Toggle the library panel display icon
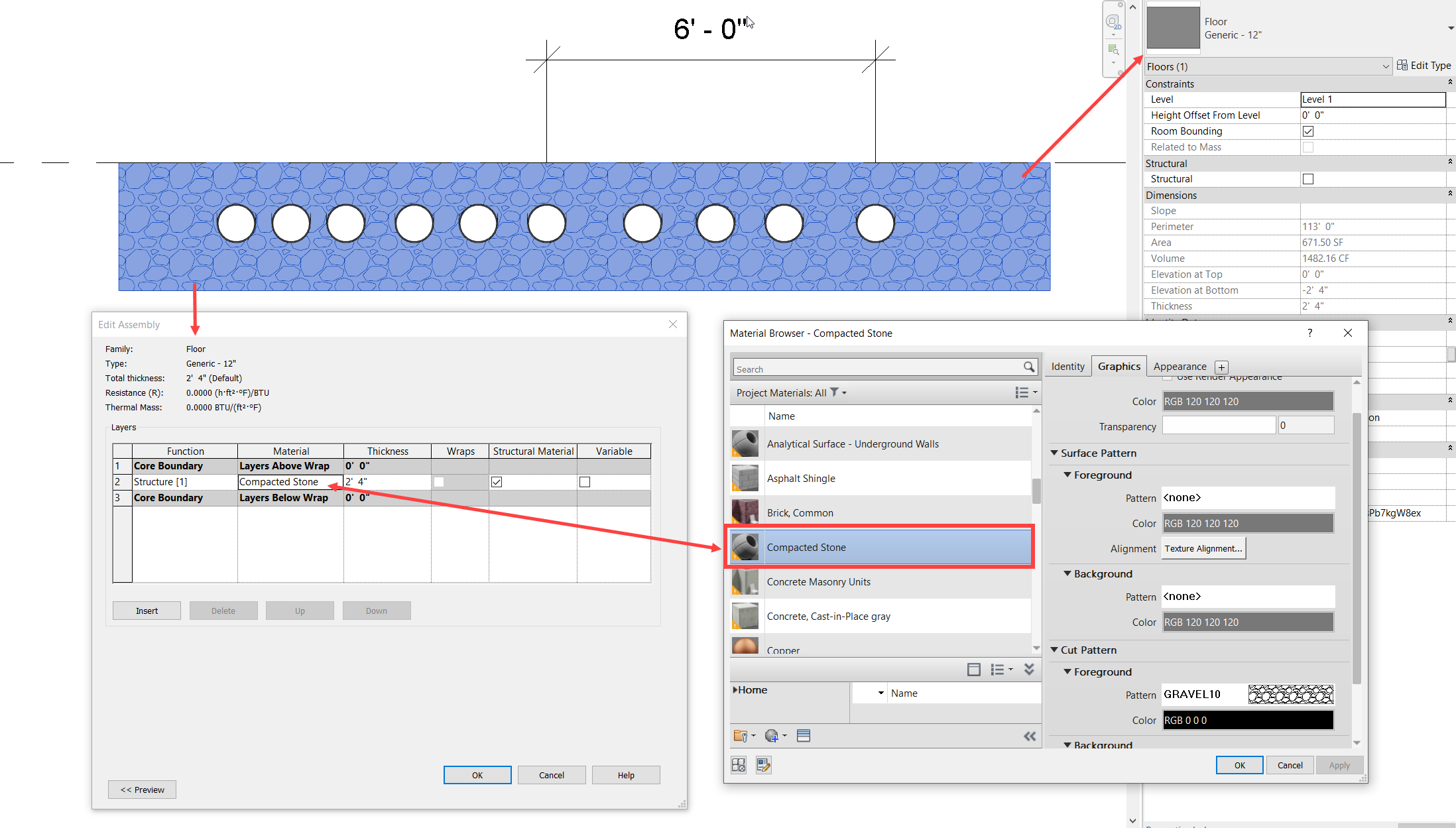Viewport: 1456px width, 828px height. coord(803,736)
